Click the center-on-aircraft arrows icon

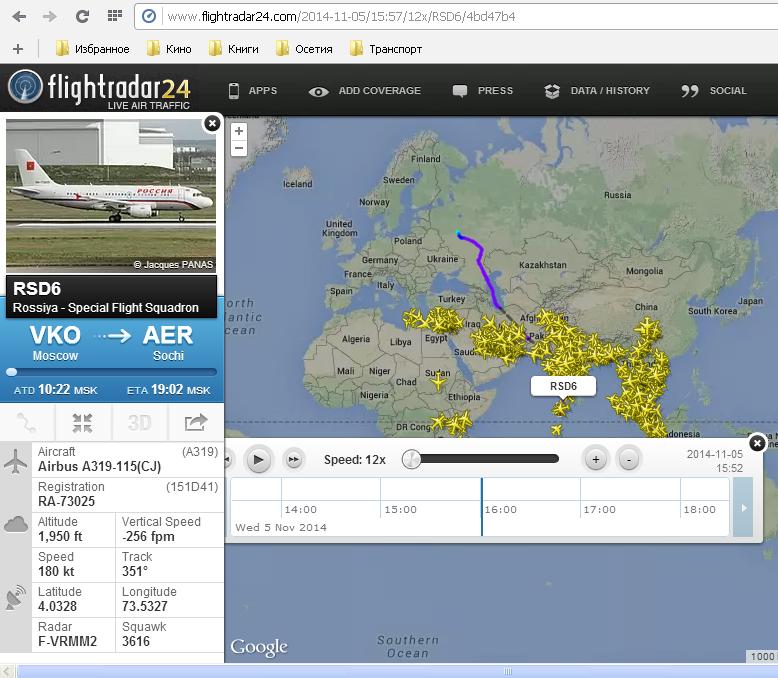click(x=82, y=423)
